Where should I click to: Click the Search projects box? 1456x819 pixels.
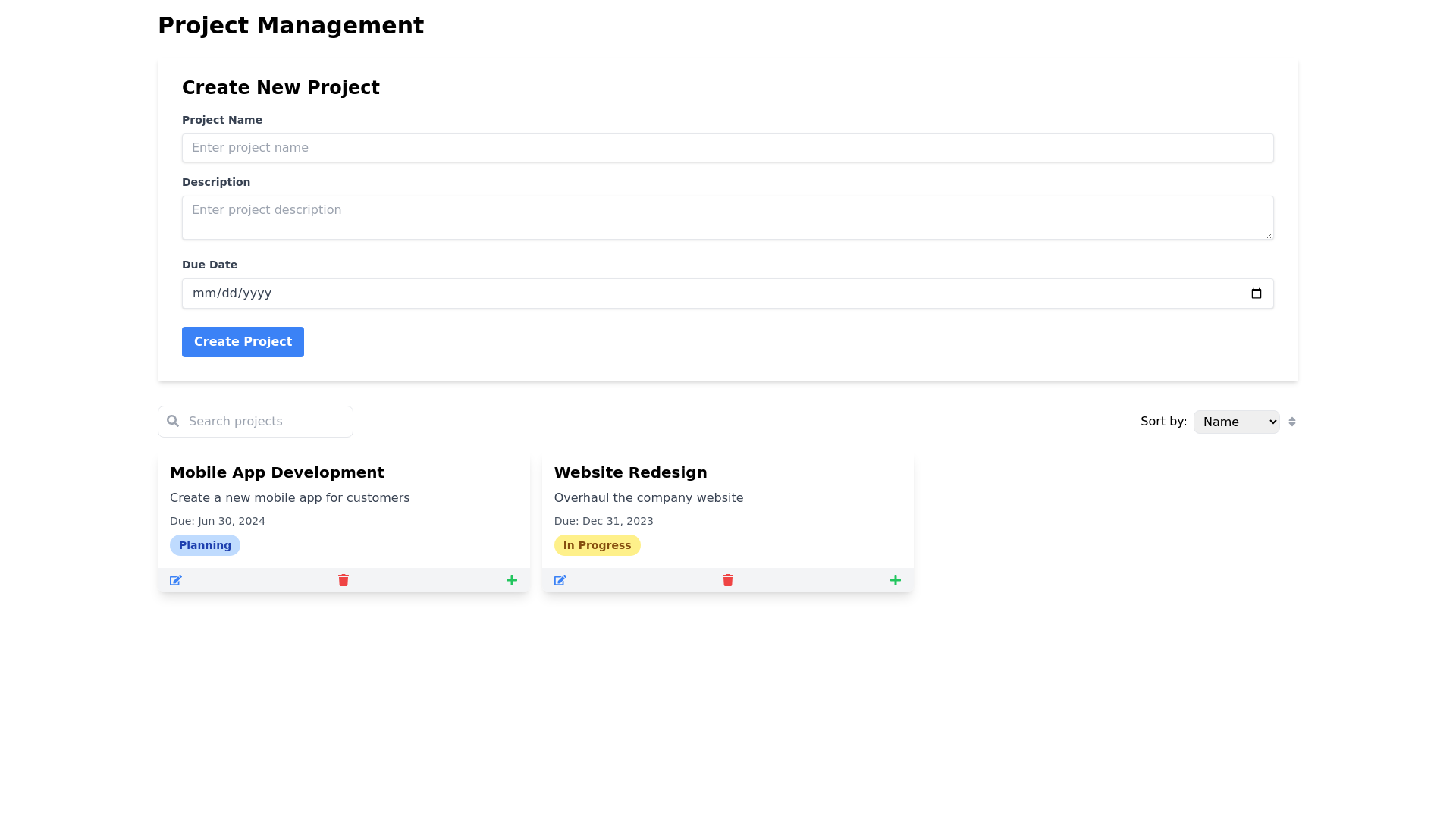point(265,422)
